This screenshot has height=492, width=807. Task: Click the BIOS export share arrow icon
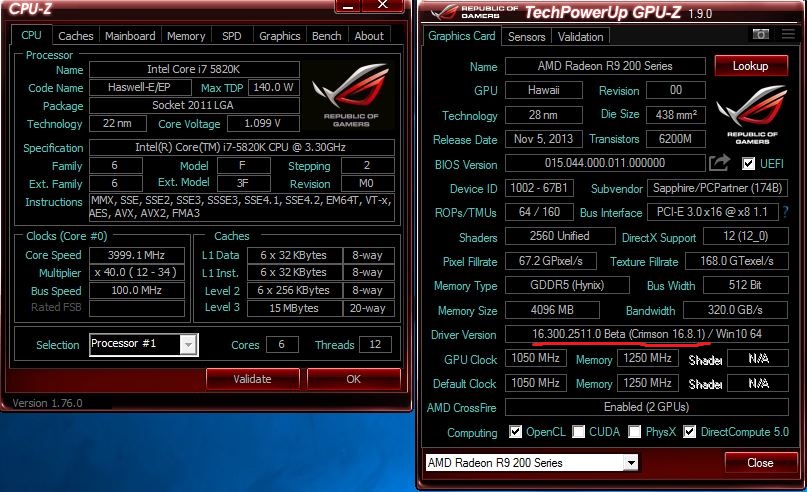click(719, 163)
